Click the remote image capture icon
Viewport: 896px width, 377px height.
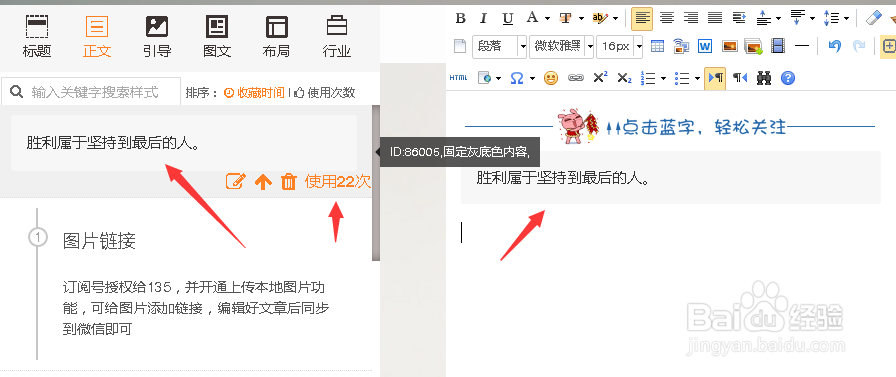coord(681,46)
